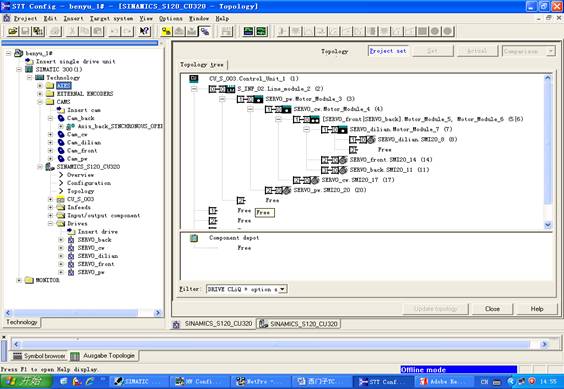
Task: Open the Target system menu
Action: point(111,18)
